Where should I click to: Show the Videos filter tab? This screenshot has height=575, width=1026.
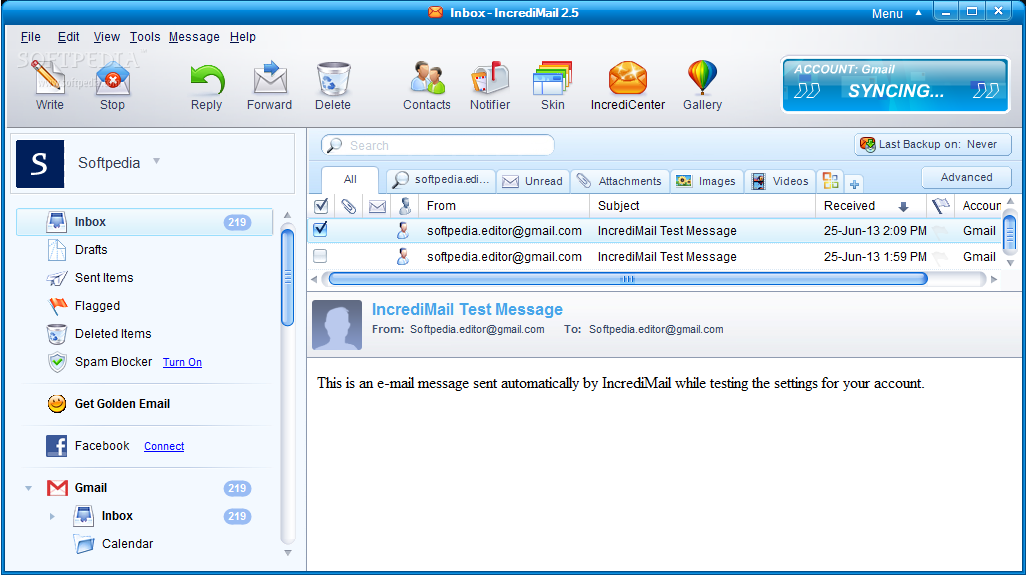[x=780, y=181]
